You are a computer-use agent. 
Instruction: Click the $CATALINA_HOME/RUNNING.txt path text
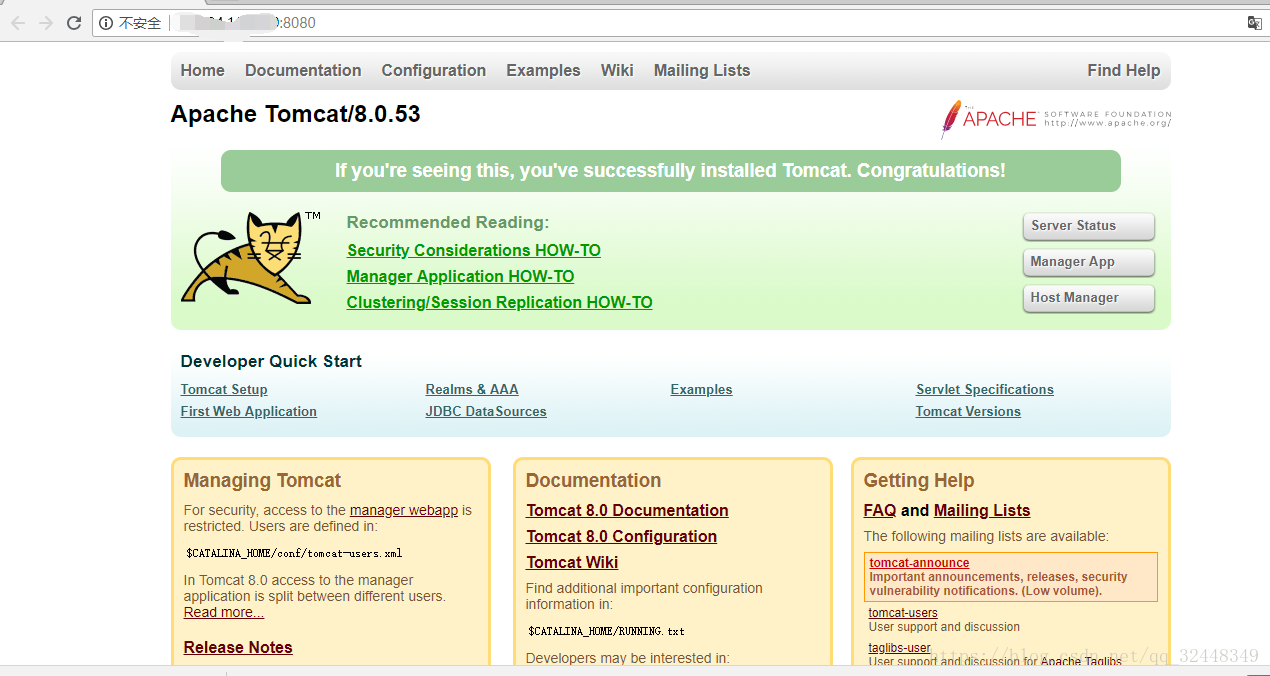click(606, 631)
